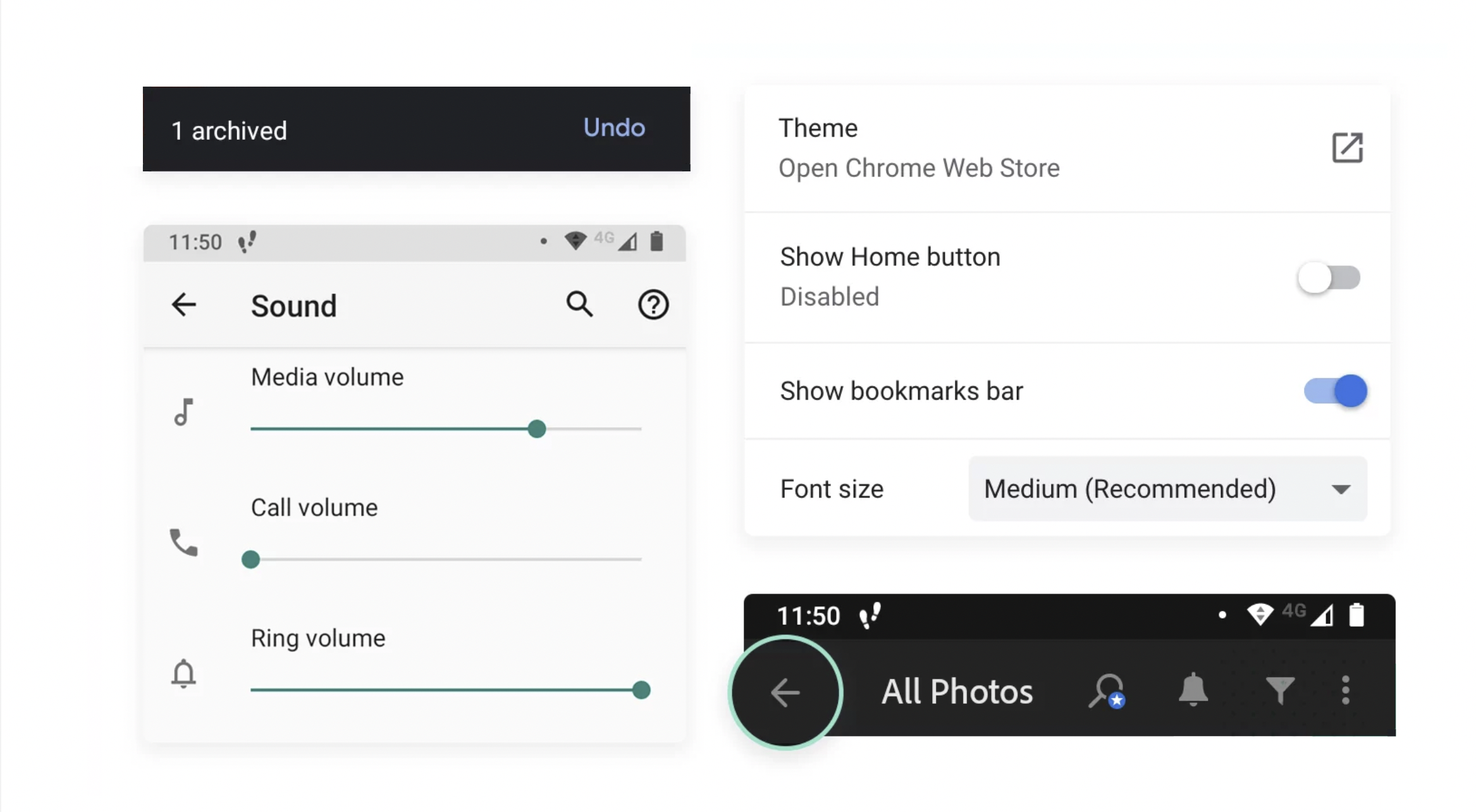This screenshot has height=812, width=1476.
Task: Click the Media volume music note icon
Action: [183, 412]
